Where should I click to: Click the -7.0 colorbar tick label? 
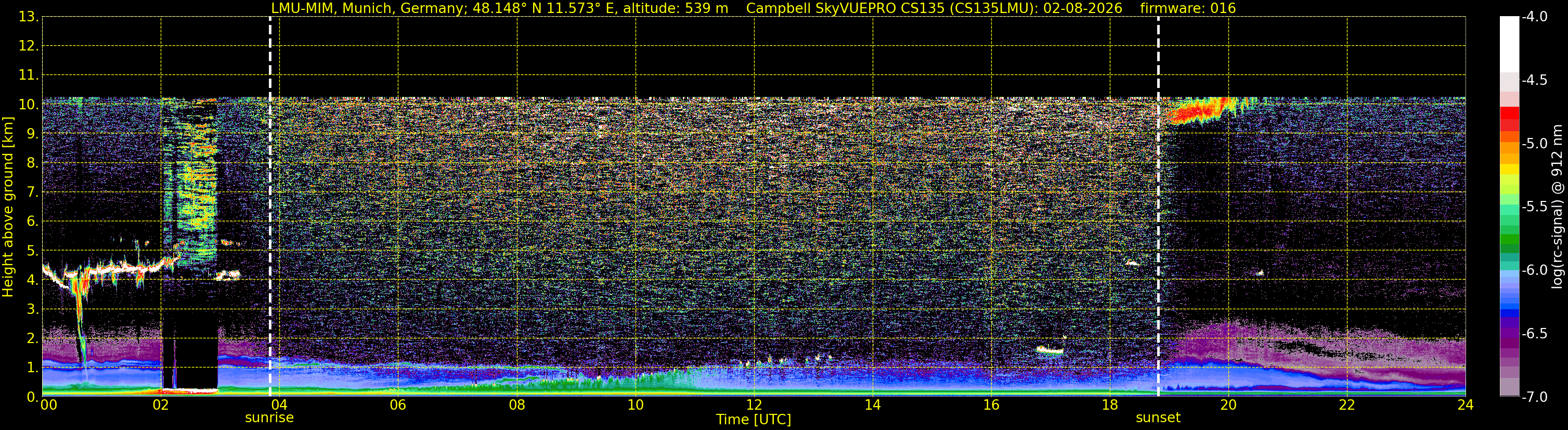tap(1534, 397)
